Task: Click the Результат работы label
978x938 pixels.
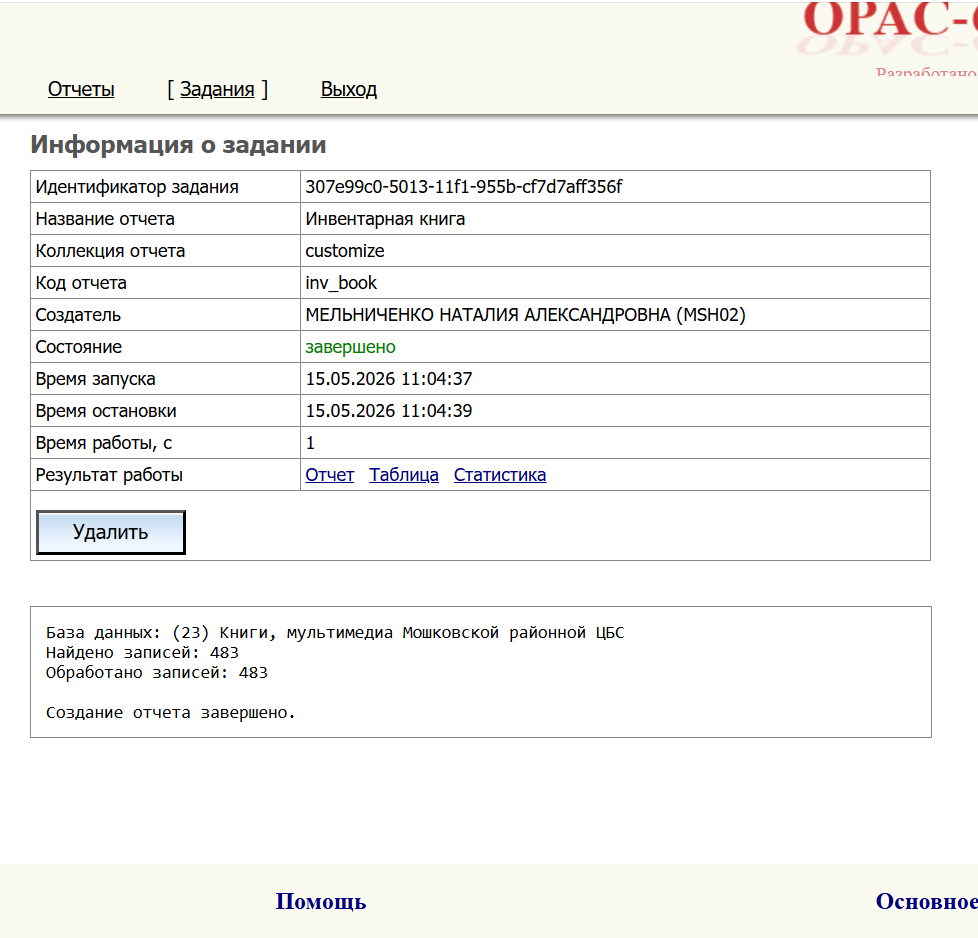Action: pos(109,475)
